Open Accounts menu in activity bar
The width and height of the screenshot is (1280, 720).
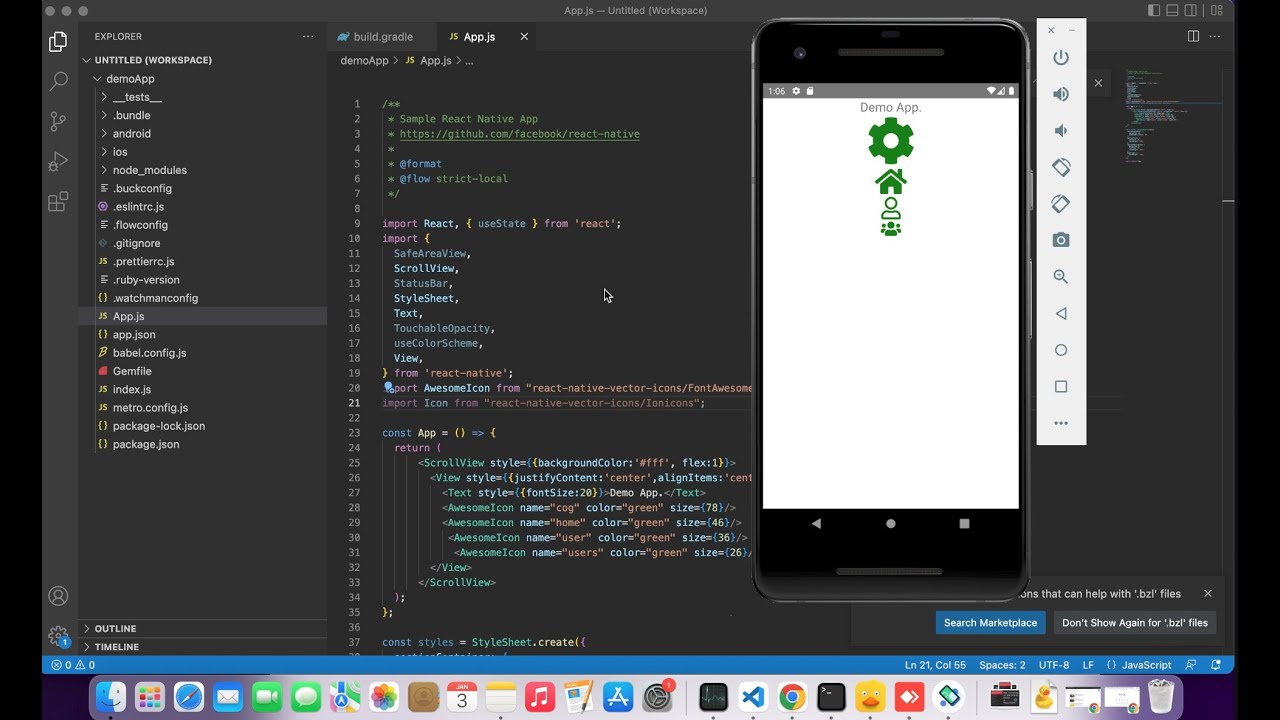(x=58, y=597)
